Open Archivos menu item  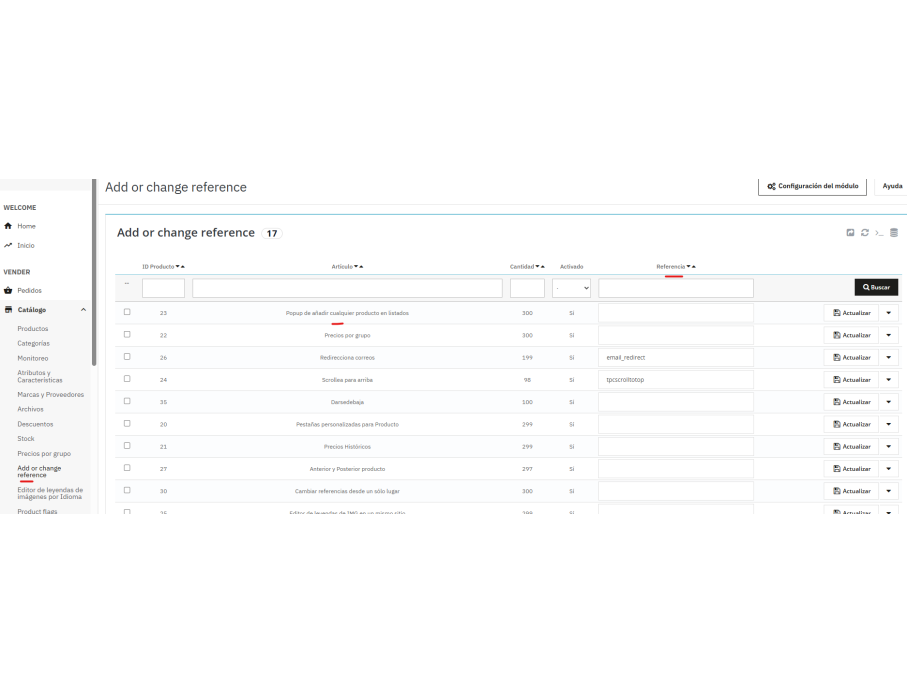(x=30, y=409)
